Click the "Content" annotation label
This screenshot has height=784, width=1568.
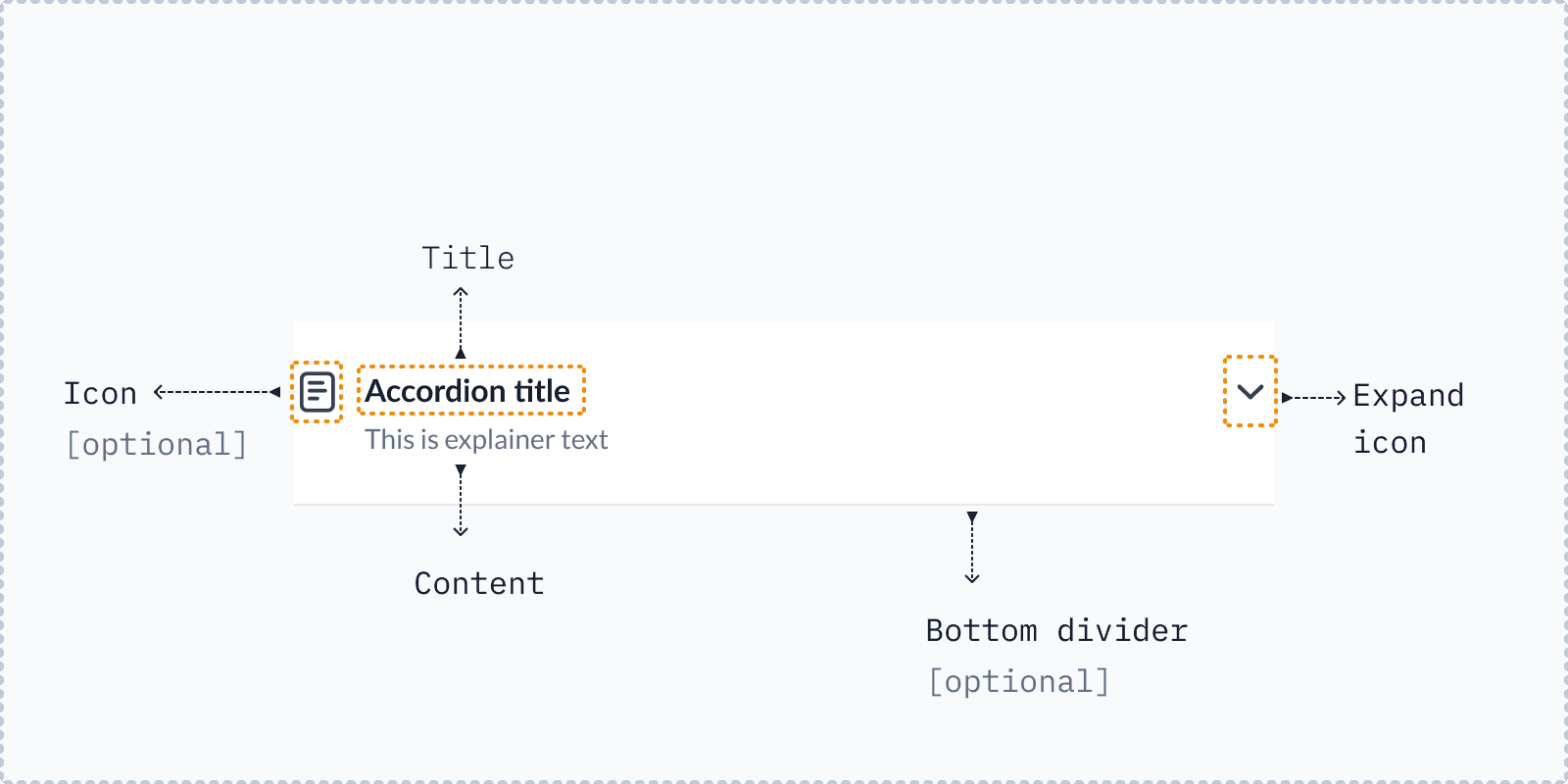[479, 583]
